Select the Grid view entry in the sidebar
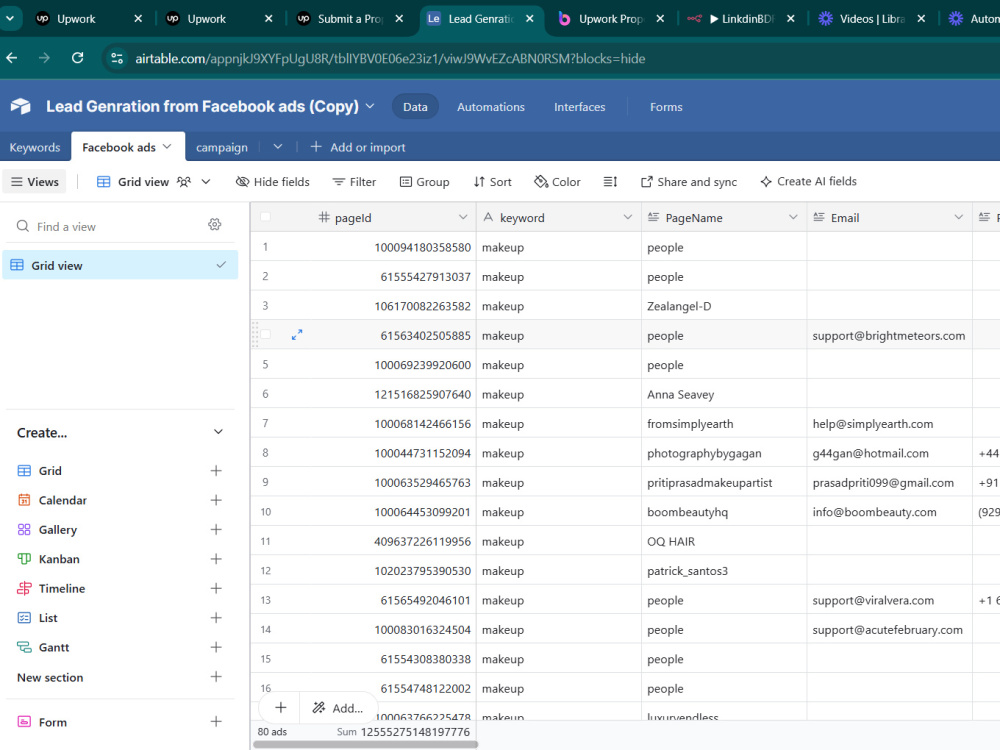Viewport: 1000px width, 750px height. tap(120, 265)
